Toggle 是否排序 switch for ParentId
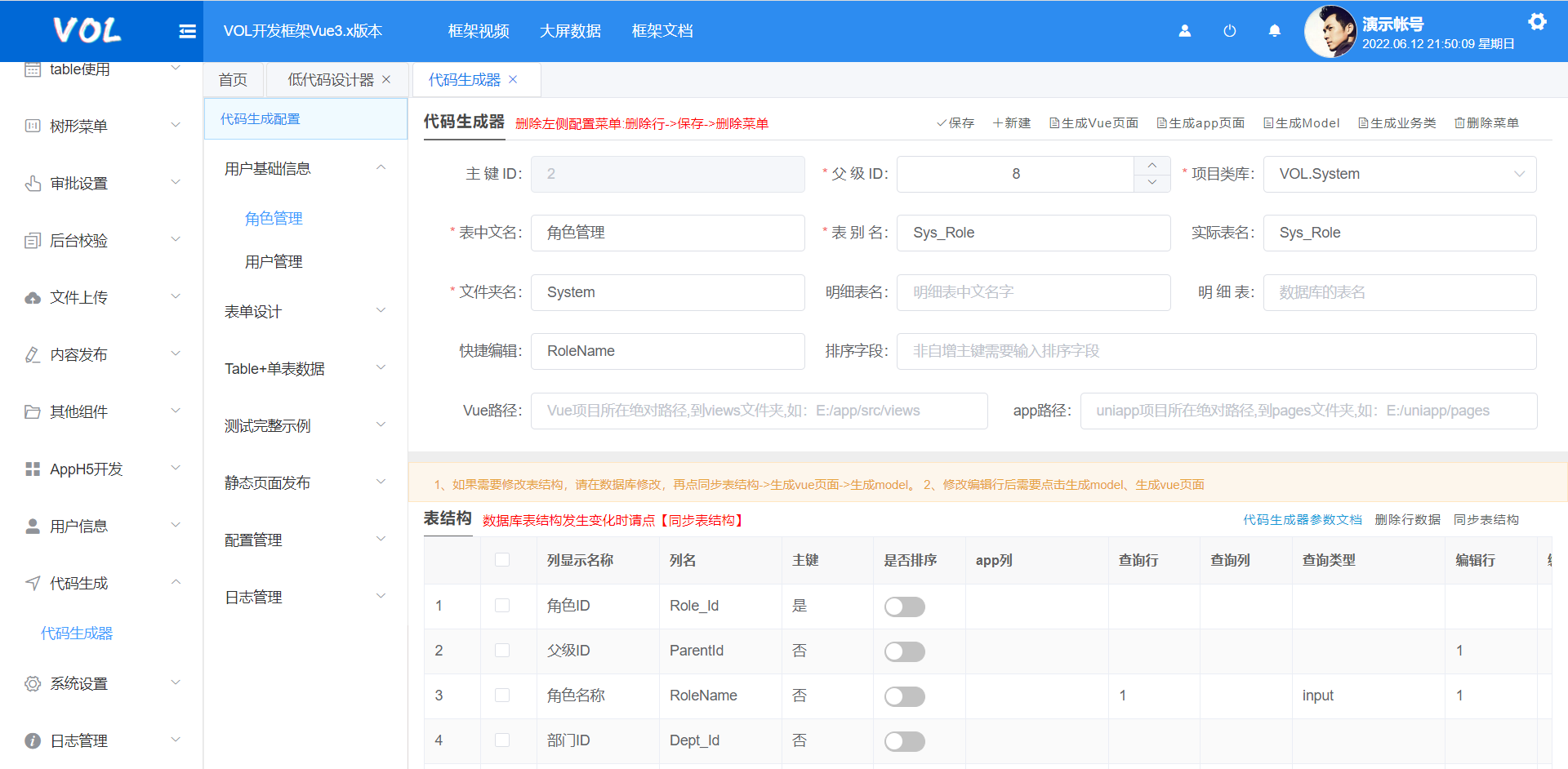 coord(904,651)
